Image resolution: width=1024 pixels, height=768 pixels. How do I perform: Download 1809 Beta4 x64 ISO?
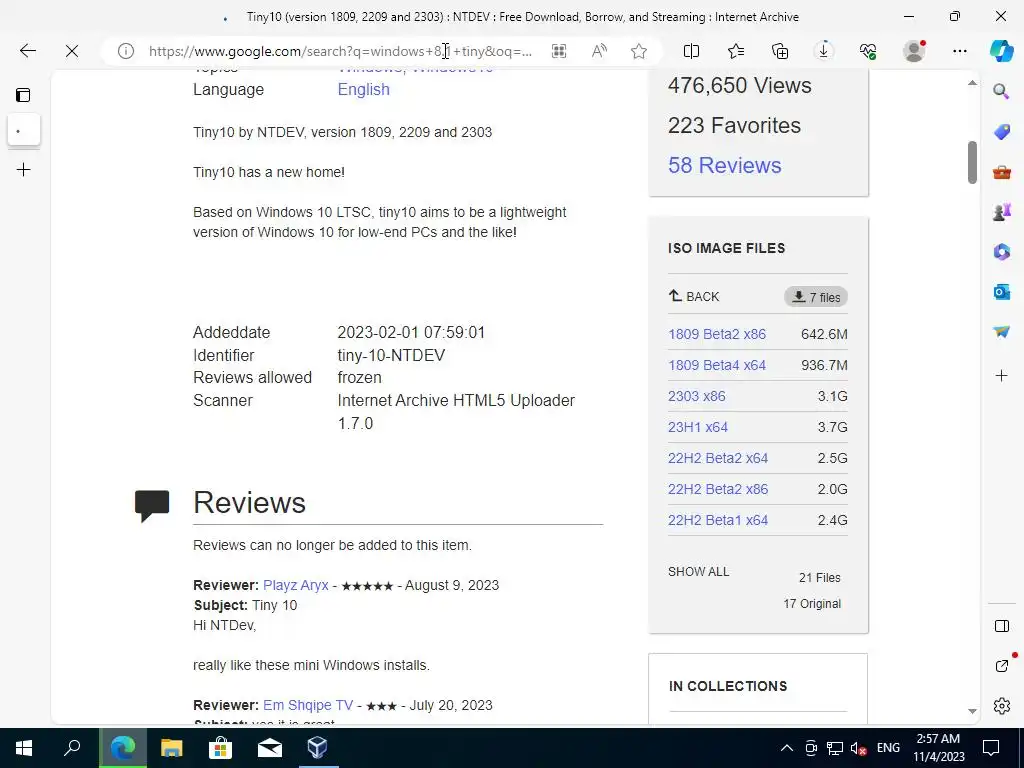[716, 365]
